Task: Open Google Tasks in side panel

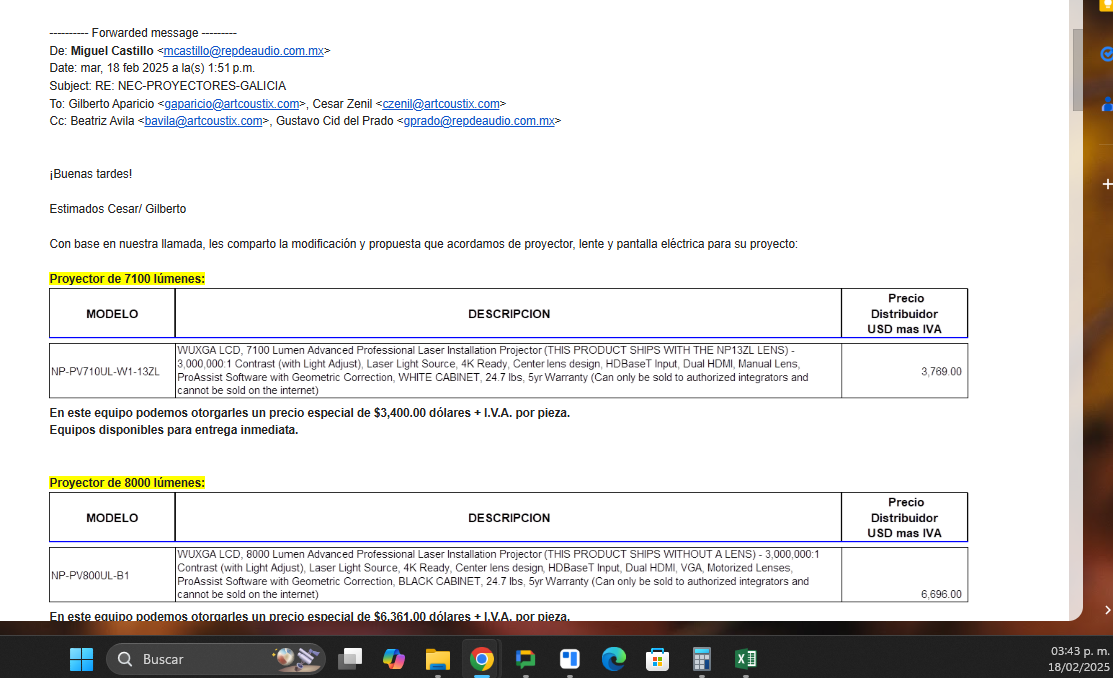Action: (x=1106, y=54)
